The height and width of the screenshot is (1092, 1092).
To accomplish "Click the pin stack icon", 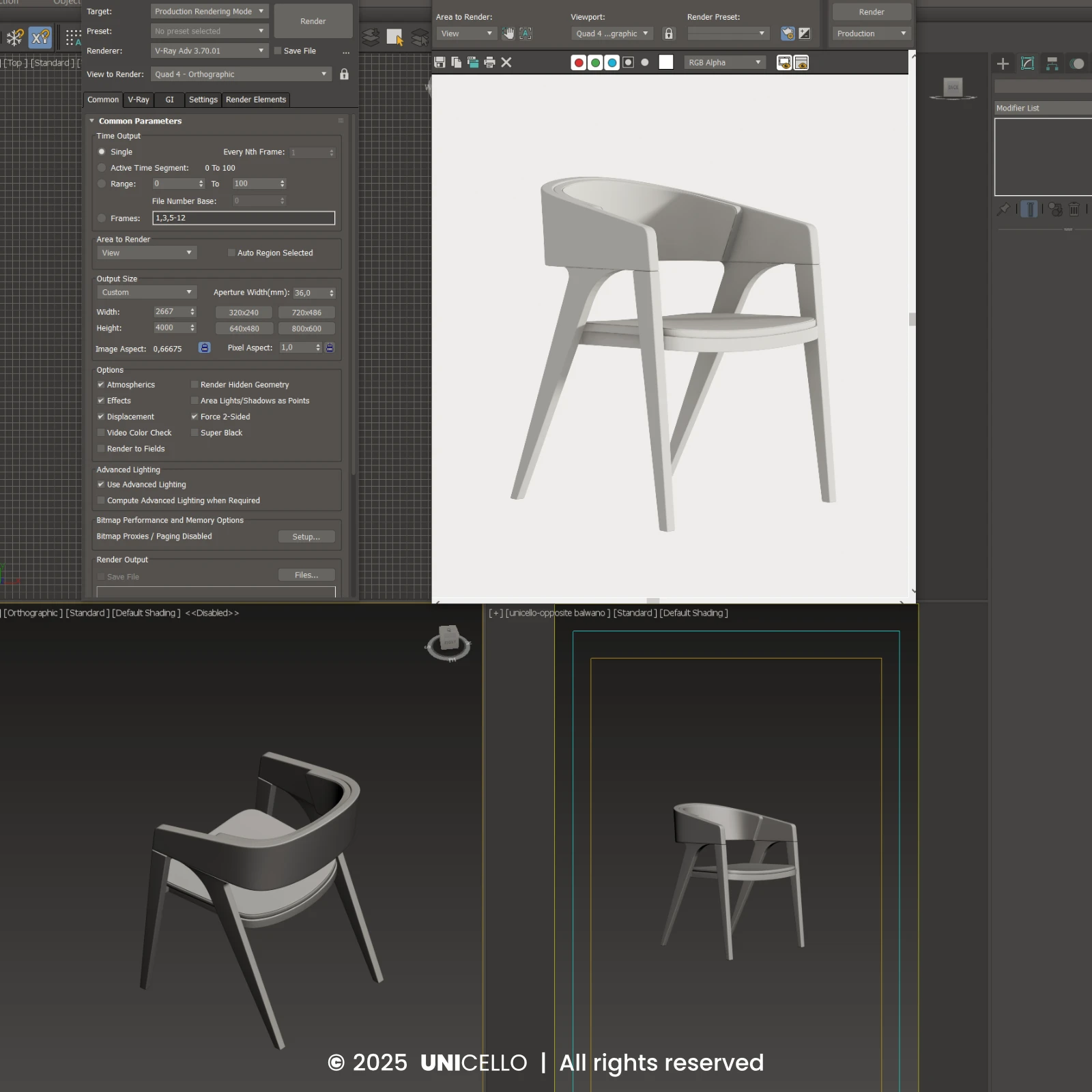I will [x=1003, y=210].
